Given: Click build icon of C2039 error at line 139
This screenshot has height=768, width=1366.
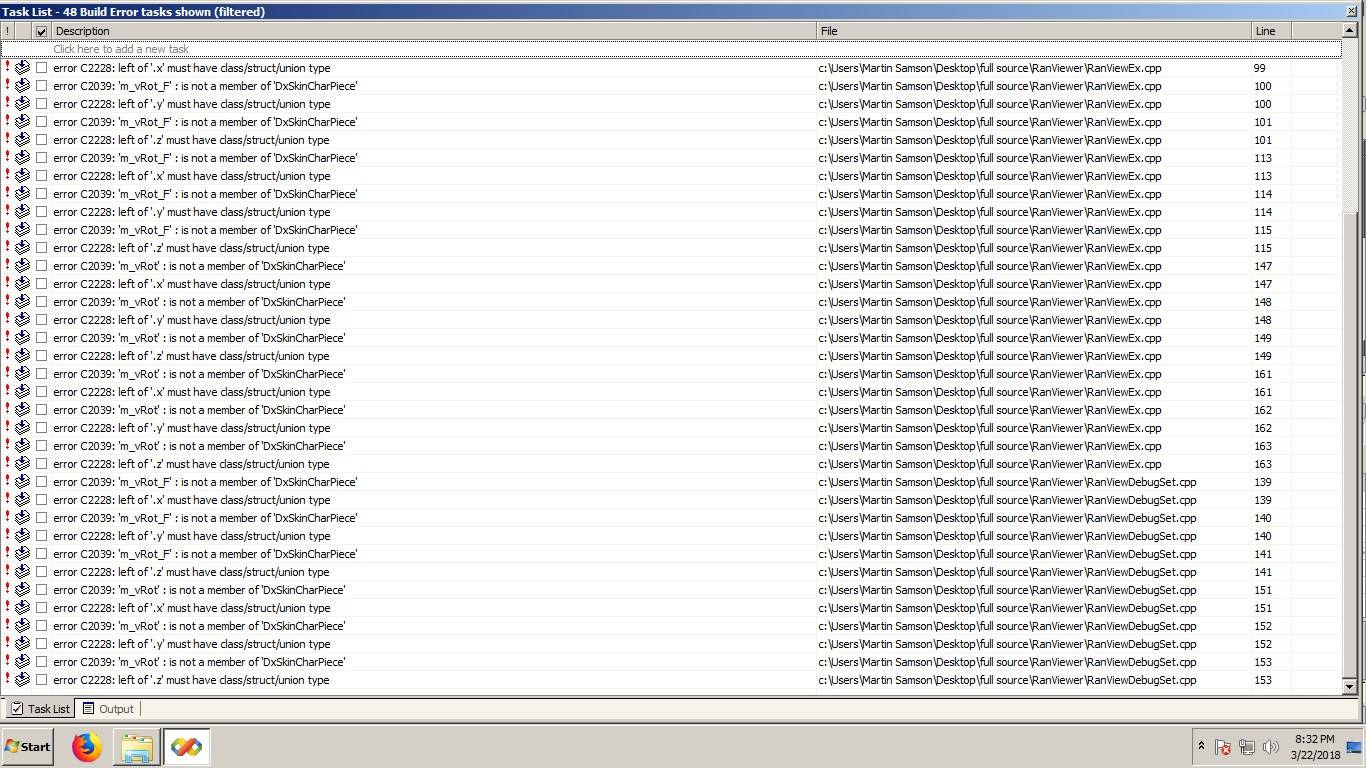Looking at the screenshot, I should pos(22,482).
